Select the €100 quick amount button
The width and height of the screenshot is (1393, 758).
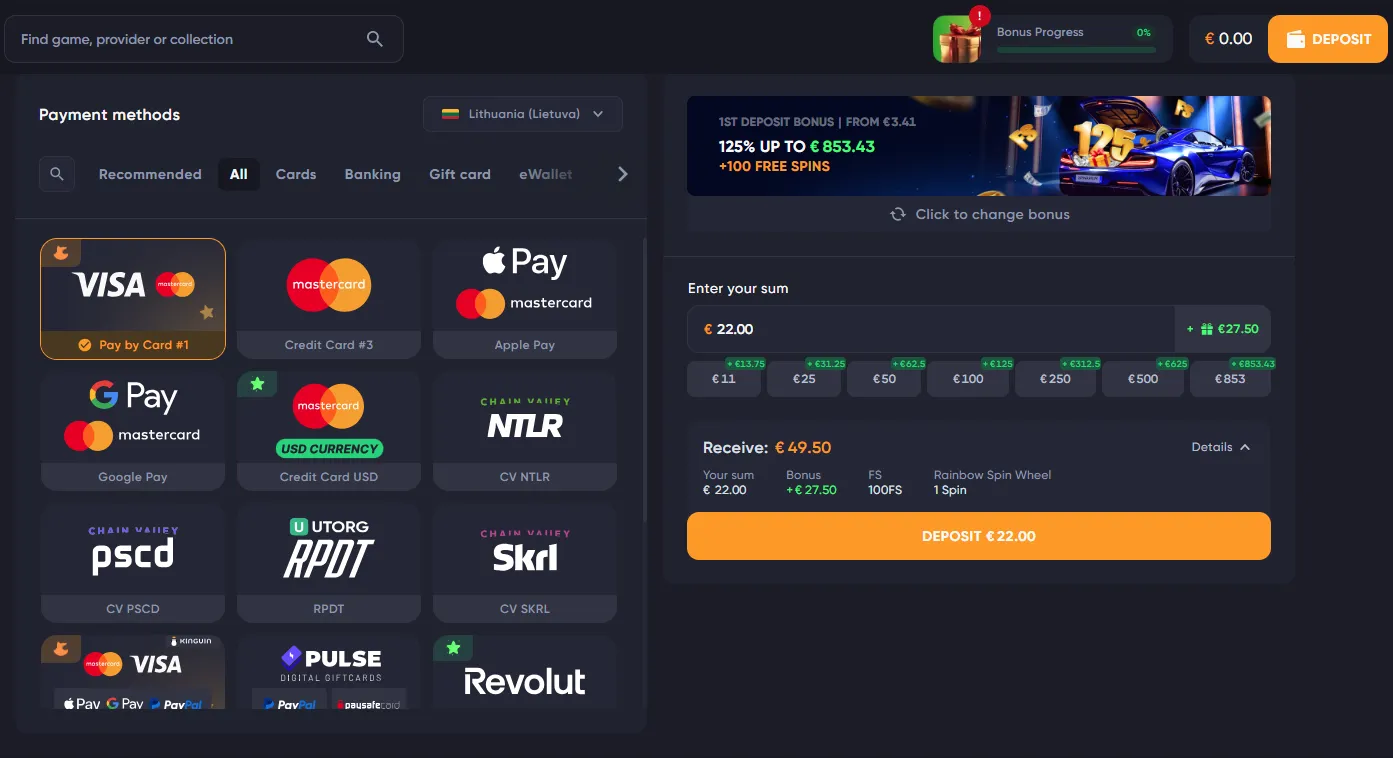[968, 379]
